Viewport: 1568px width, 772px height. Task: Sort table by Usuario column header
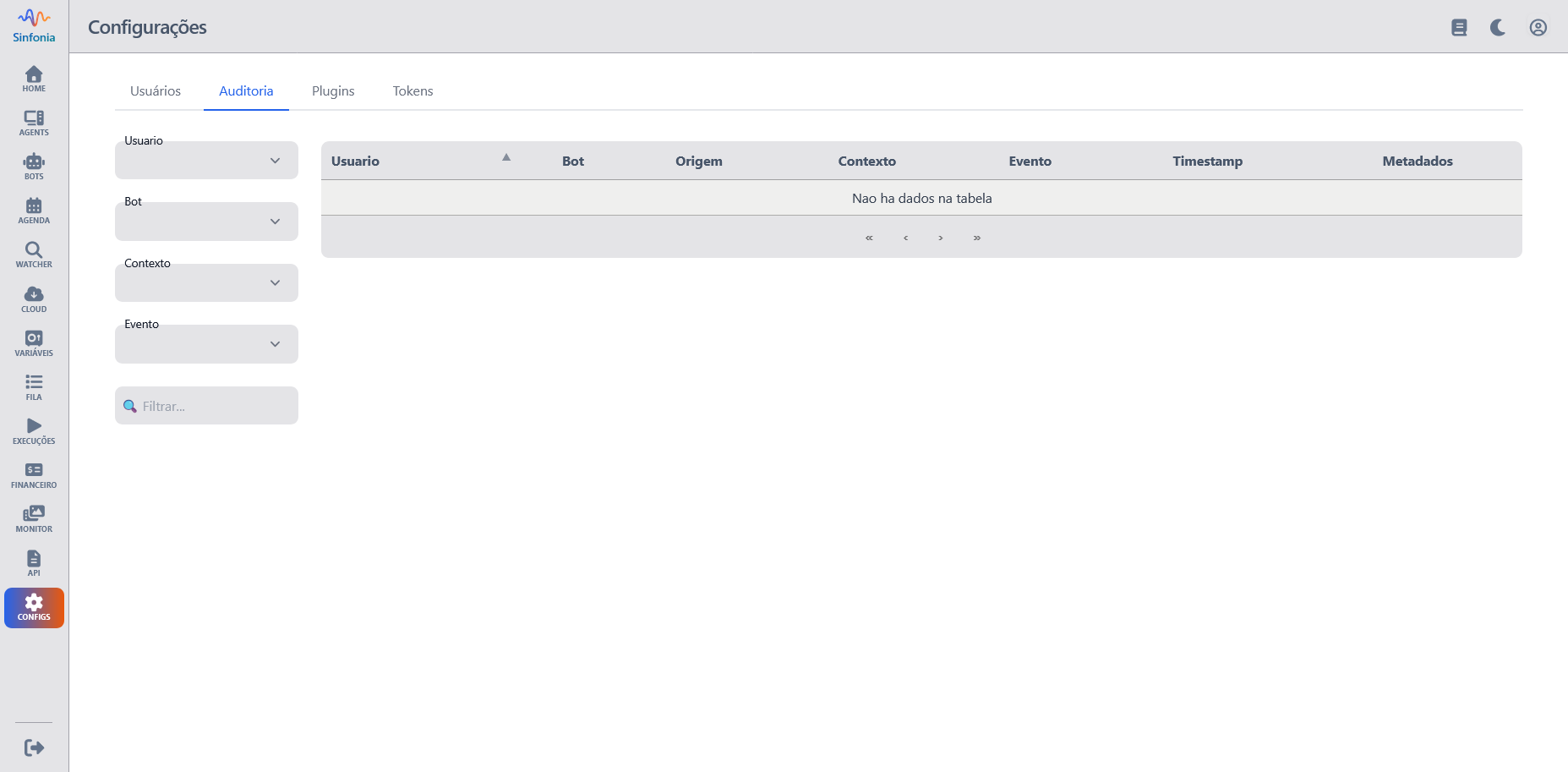356,162
